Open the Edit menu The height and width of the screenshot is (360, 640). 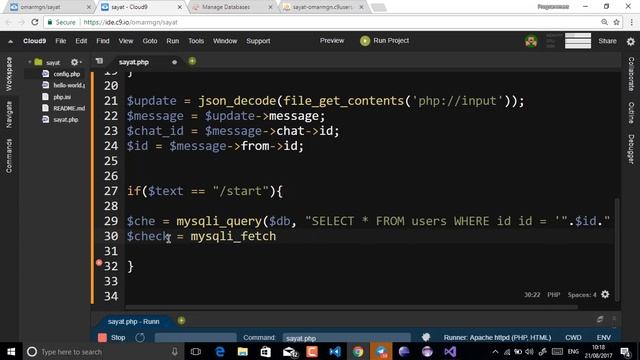[x=81, y=41]
